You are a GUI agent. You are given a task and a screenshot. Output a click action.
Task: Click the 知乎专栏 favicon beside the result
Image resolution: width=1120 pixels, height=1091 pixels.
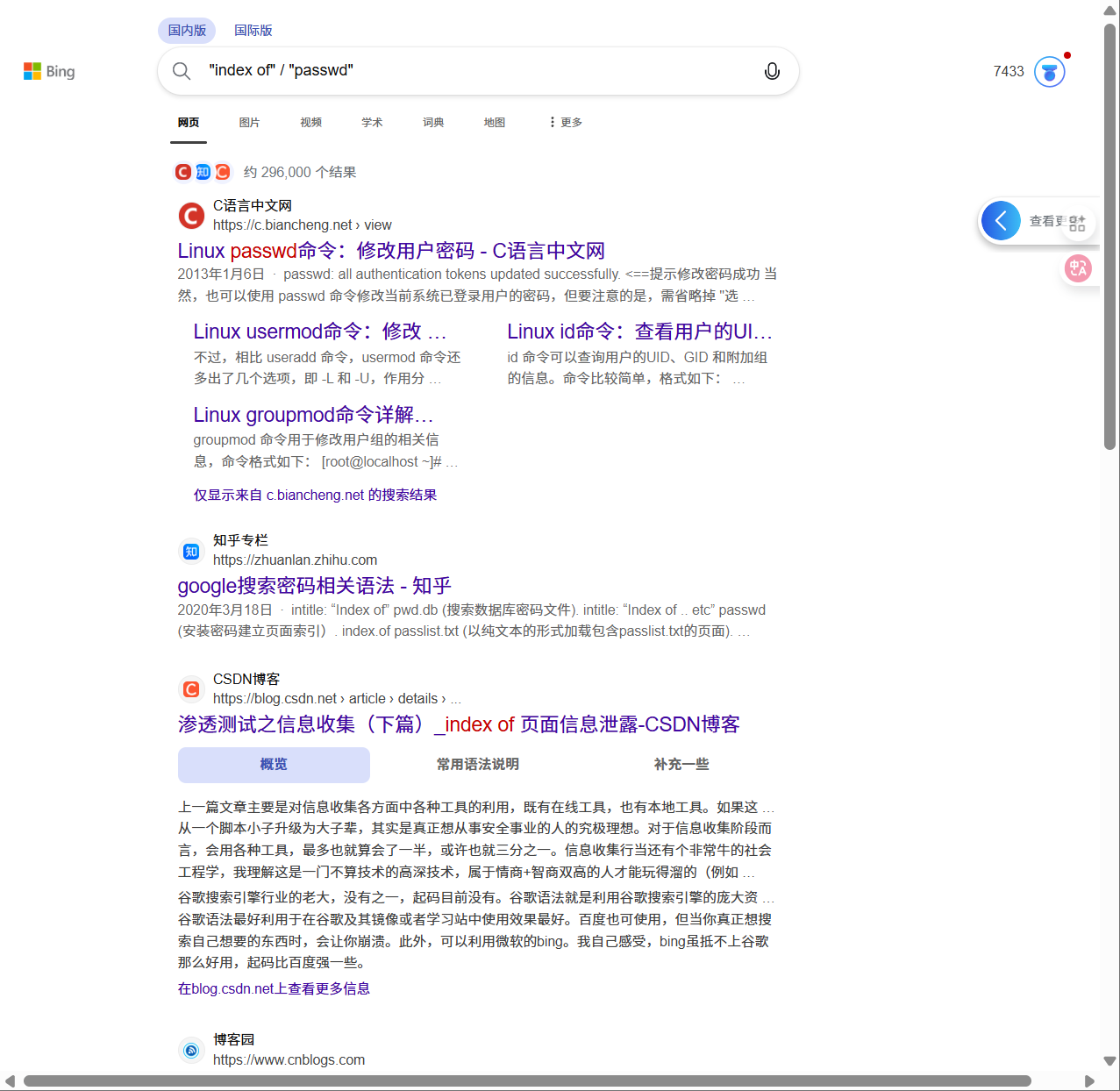point(191,551)
